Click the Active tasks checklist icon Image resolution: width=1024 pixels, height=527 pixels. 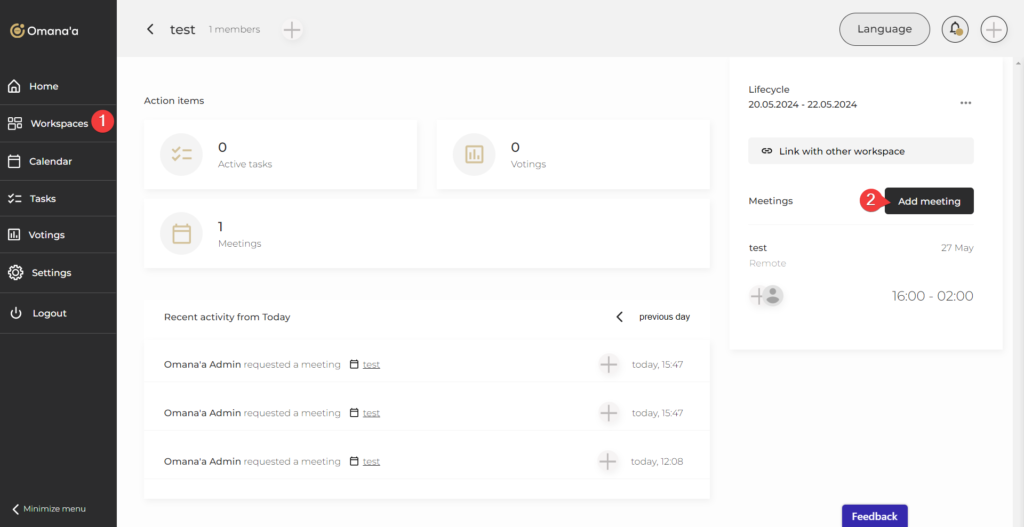(x=181, y=154)
